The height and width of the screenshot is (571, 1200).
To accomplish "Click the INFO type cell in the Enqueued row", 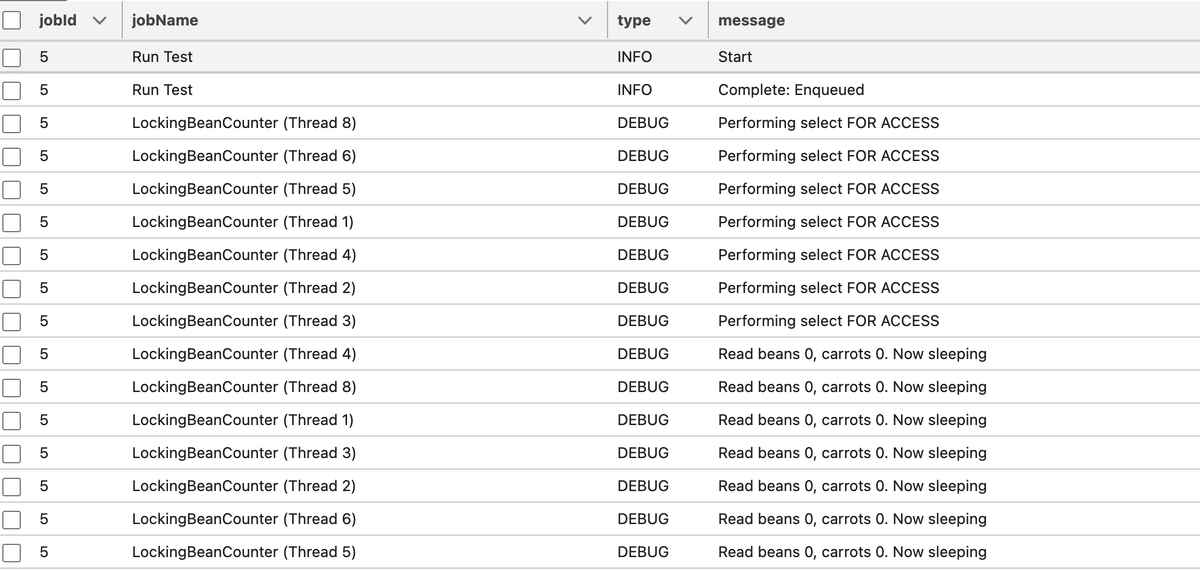I will click(x=635, y=90).
